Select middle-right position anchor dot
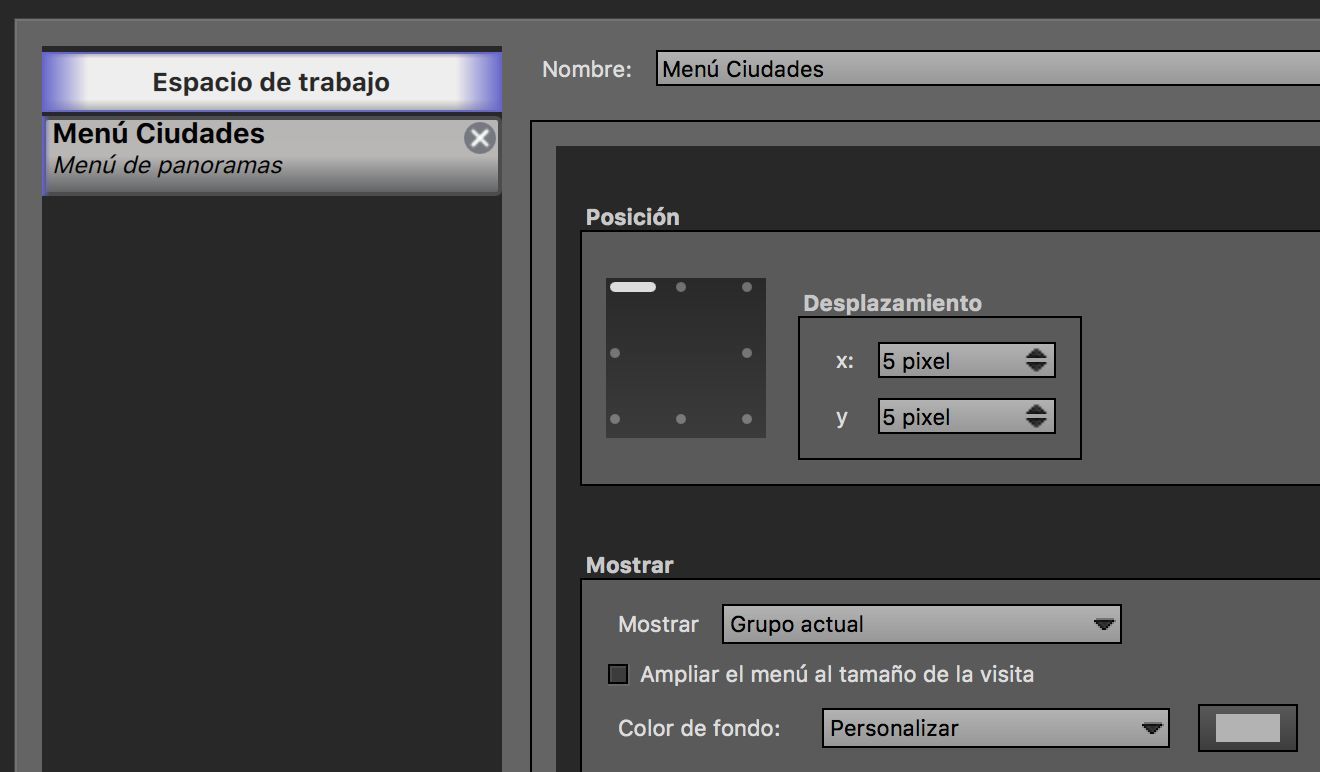This screenshot has width=1320, height=772. point(747,353)
